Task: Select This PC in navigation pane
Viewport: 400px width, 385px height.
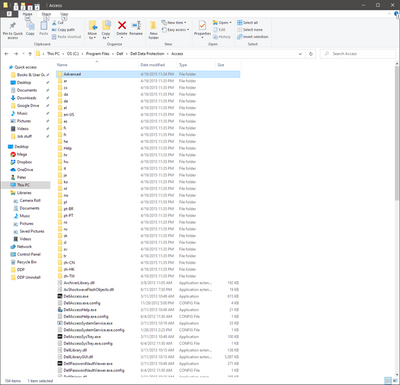Action: click(26, 185)
